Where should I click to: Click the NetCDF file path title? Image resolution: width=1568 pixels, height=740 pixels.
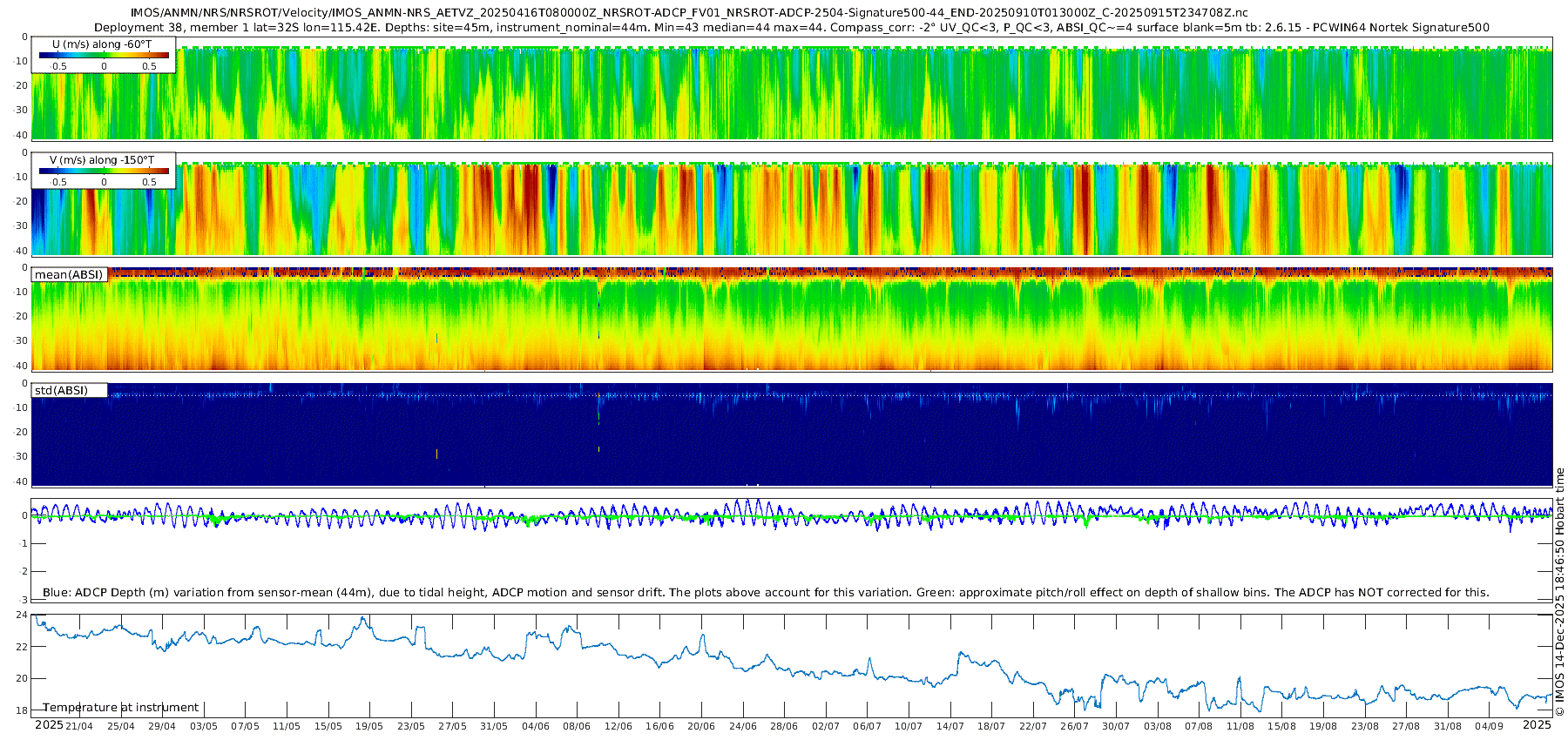[688, 13]
